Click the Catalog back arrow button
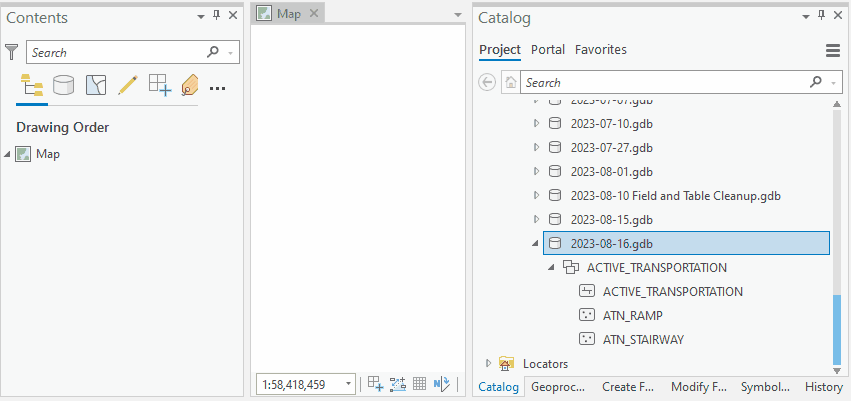Screen dimensions: 851x401 487,82
